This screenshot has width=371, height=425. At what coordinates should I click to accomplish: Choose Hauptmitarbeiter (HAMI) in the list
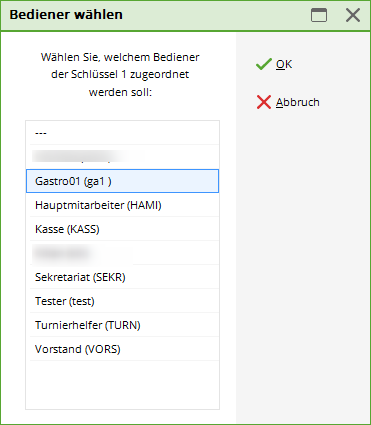click(122, 205)
